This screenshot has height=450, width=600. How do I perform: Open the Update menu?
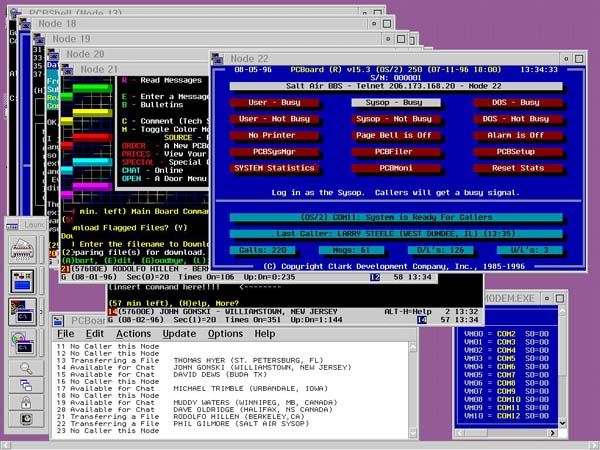pos(179,334)
